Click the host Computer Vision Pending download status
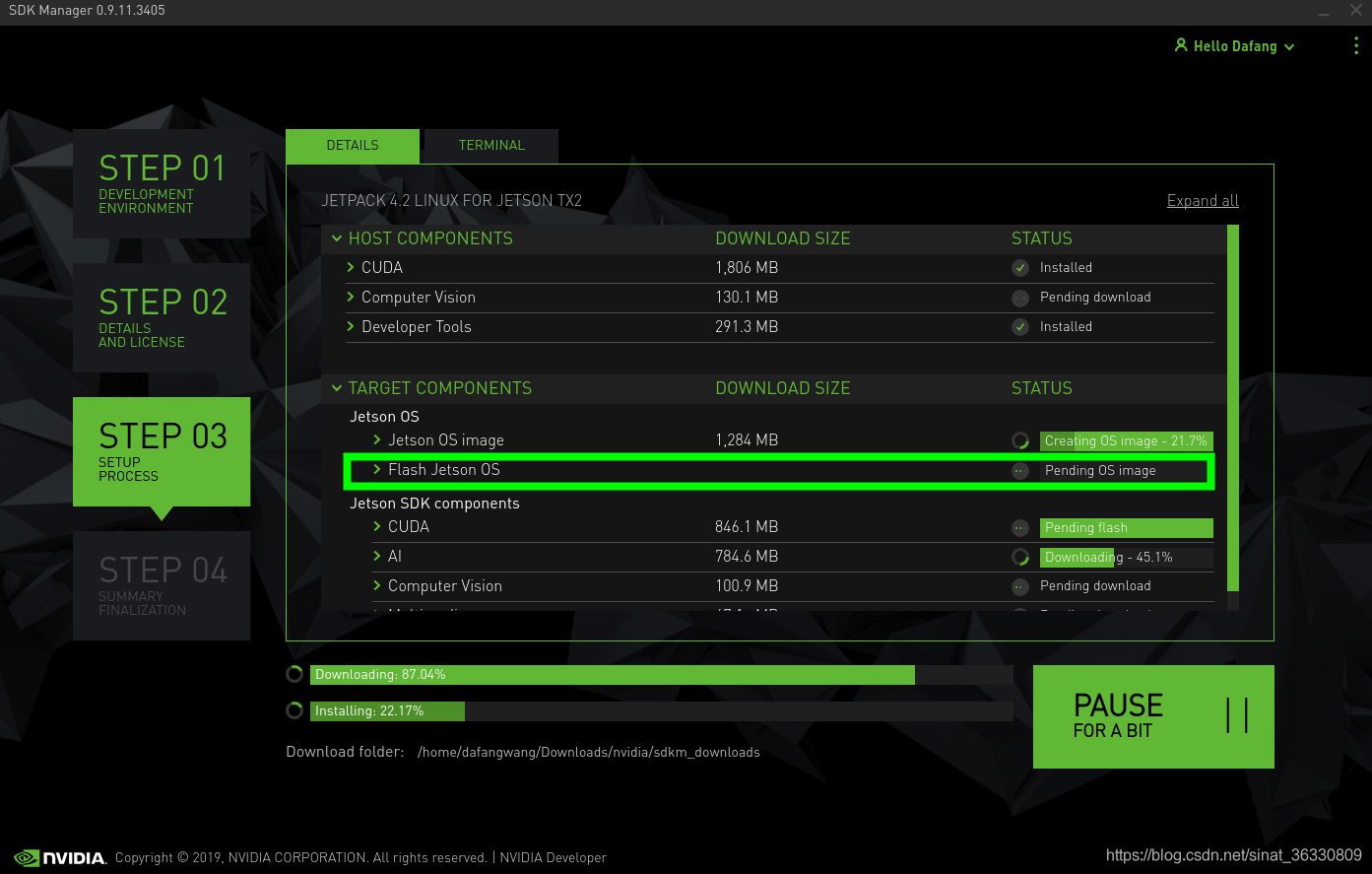Image resolution: width=1372 pixels, height=874 pixels. point(1095,298)
